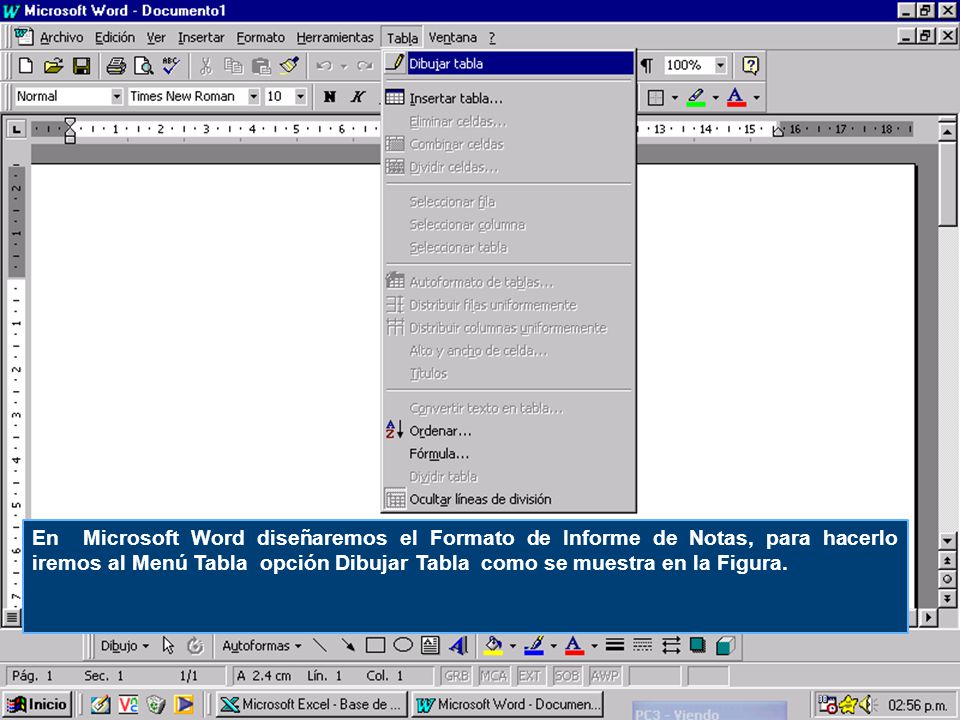Click the Line Style icon

pos(615,645)
